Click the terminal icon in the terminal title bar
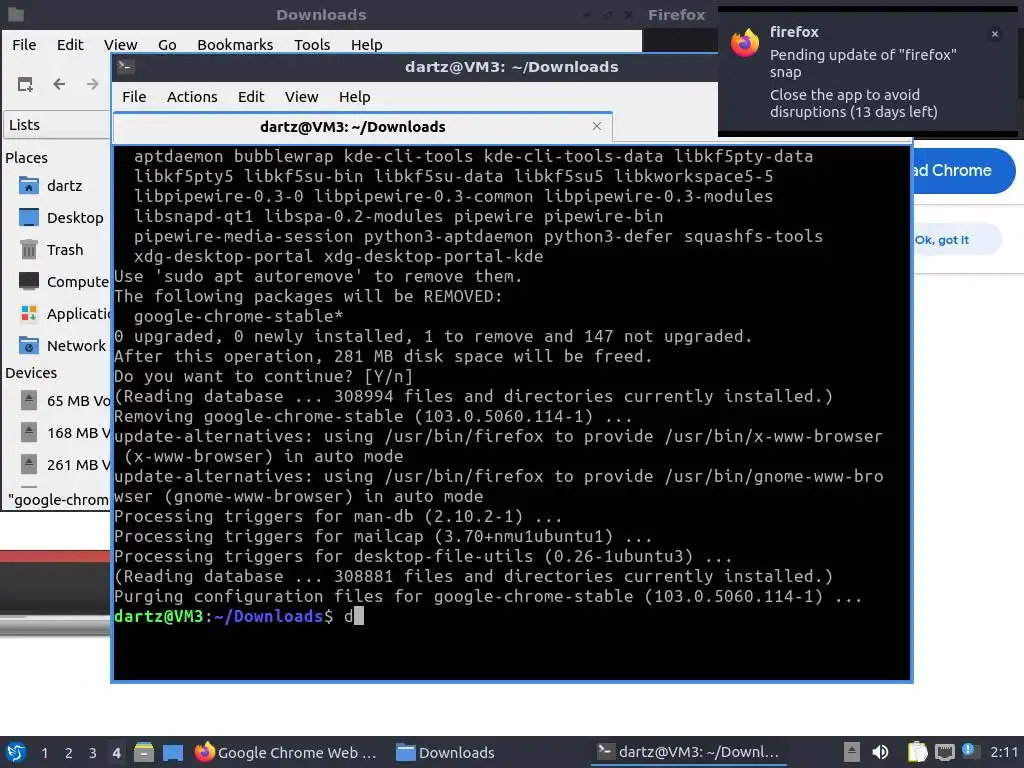Screen dimensions: 1024x768 coord(126,66)
